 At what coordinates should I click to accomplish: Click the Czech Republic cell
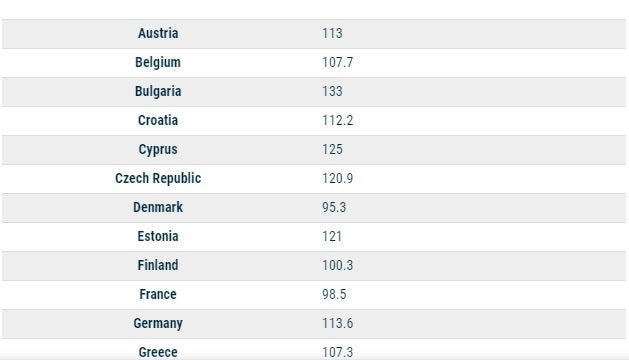click(x=158, y=179)
